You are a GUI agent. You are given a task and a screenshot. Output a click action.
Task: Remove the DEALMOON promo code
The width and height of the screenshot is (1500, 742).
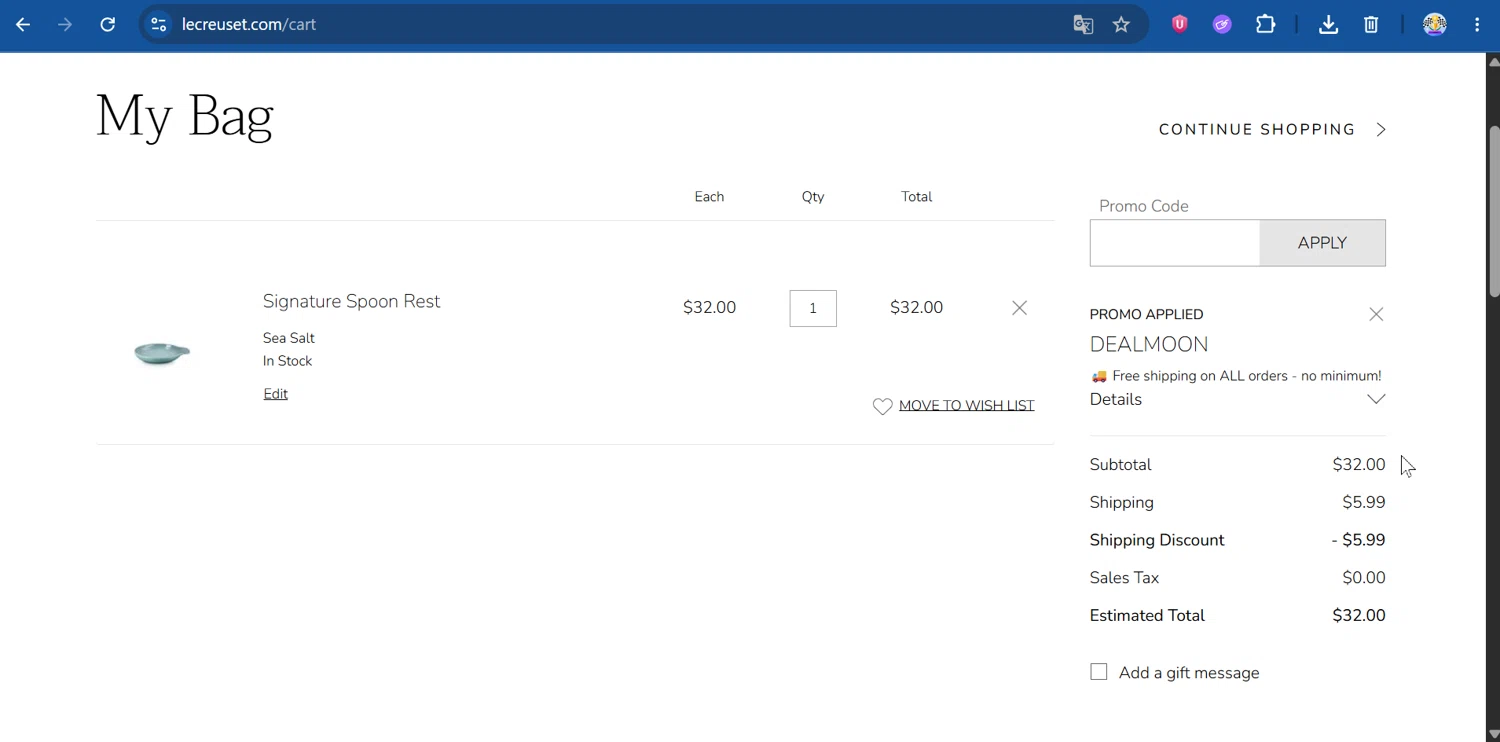pos(1376,314)
